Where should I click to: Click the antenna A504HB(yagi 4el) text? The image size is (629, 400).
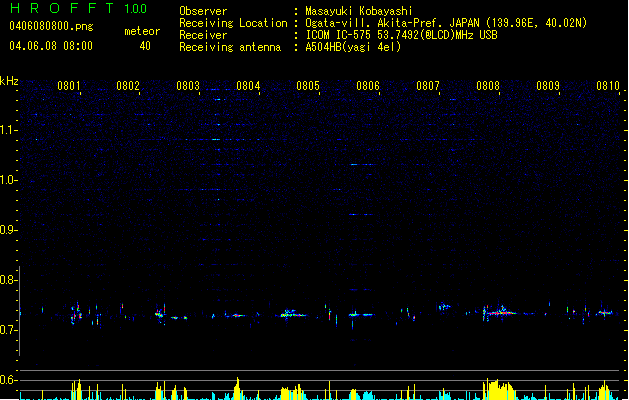tap(353, 47)
